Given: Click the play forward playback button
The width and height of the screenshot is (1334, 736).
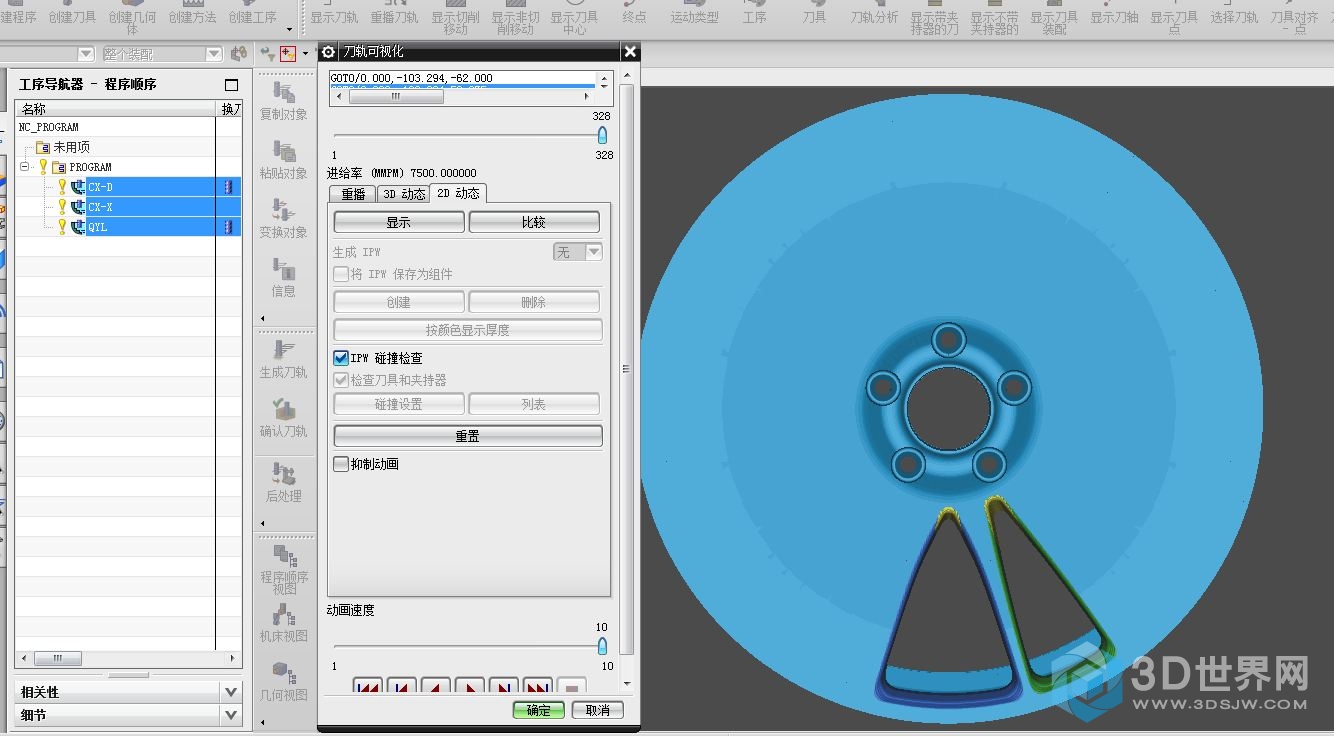Looking at the screenshot, I should [469, 686].
